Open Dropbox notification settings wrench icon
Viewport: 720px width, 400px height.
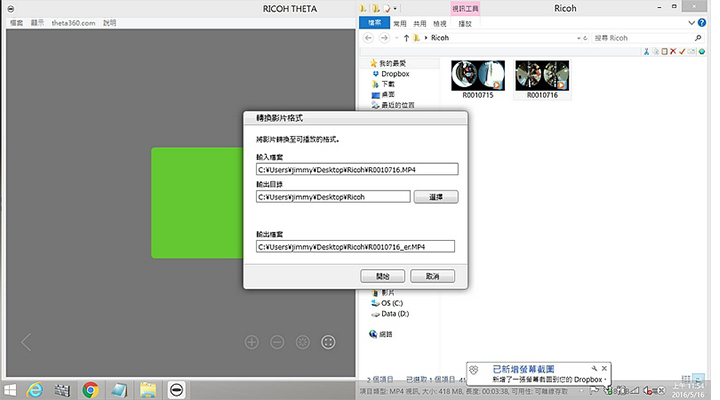tap(594, 368)
